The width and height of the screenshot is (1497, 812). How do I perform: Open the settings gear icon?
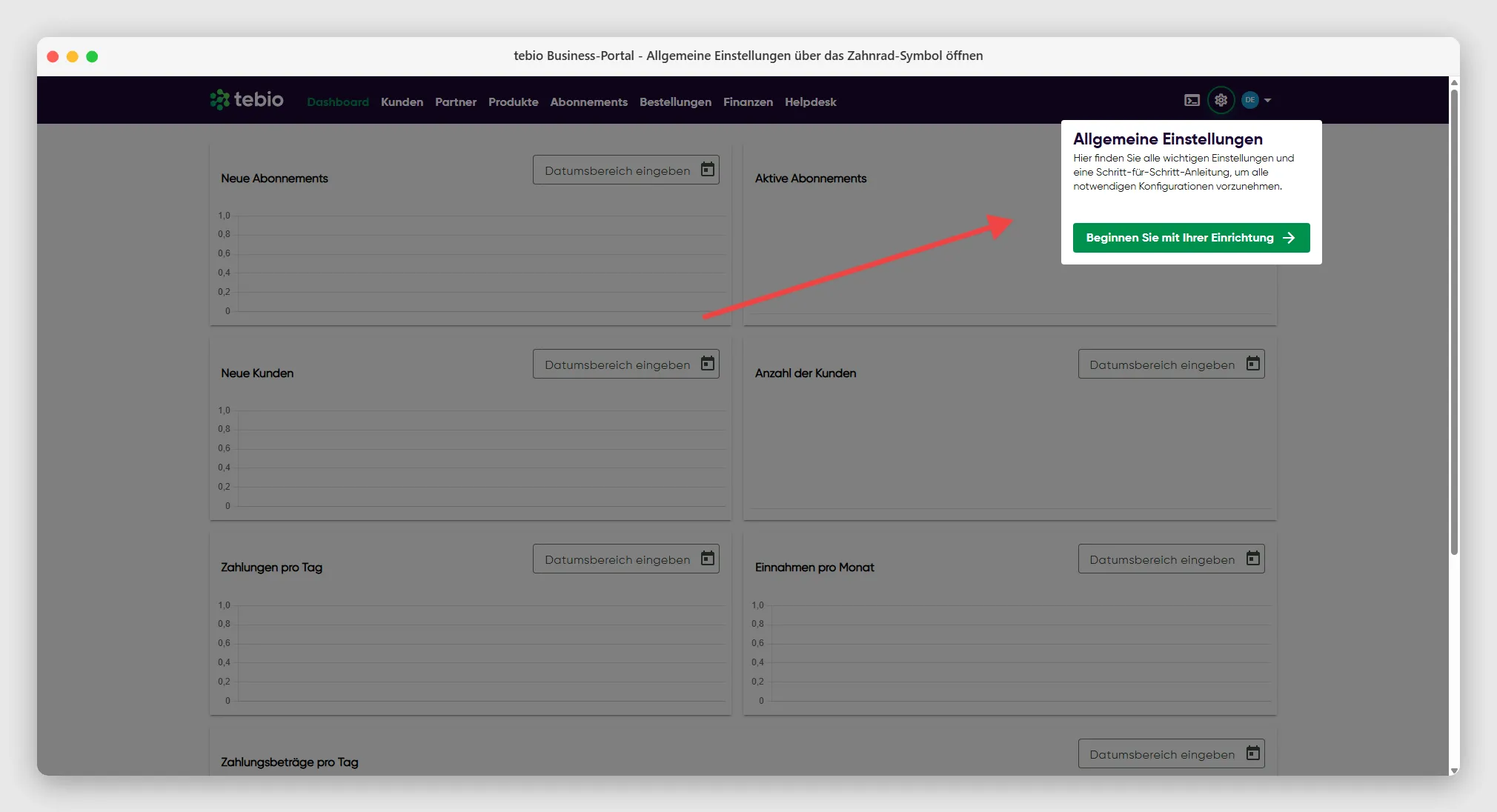tap(1221, 100)
